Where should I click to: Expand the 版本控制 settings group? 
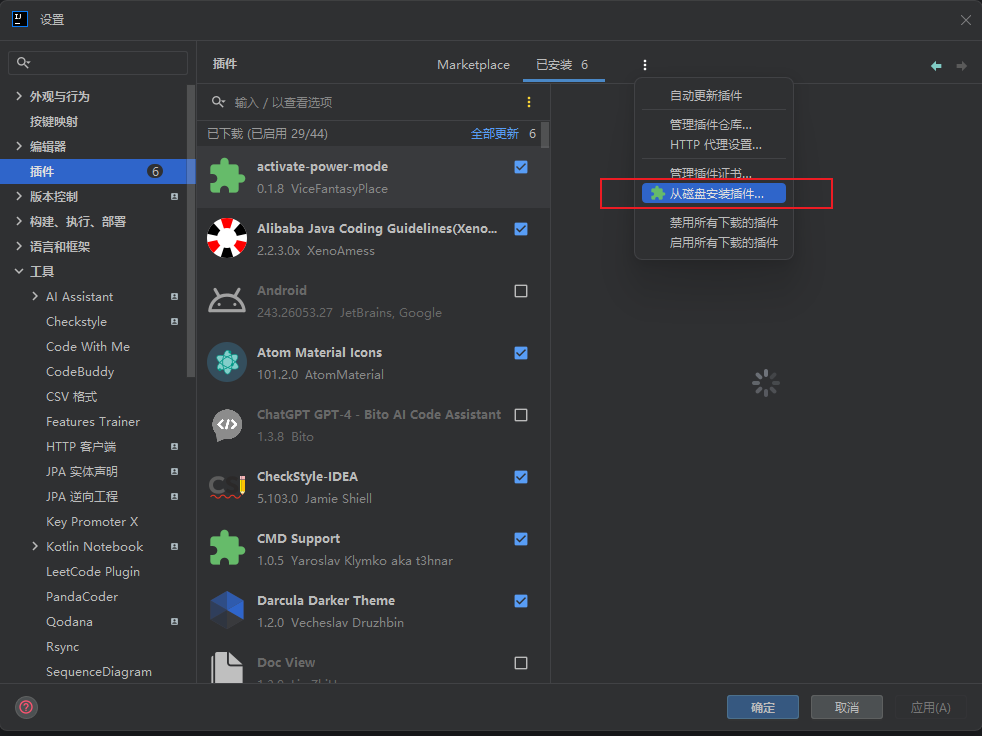click(19, 197)
